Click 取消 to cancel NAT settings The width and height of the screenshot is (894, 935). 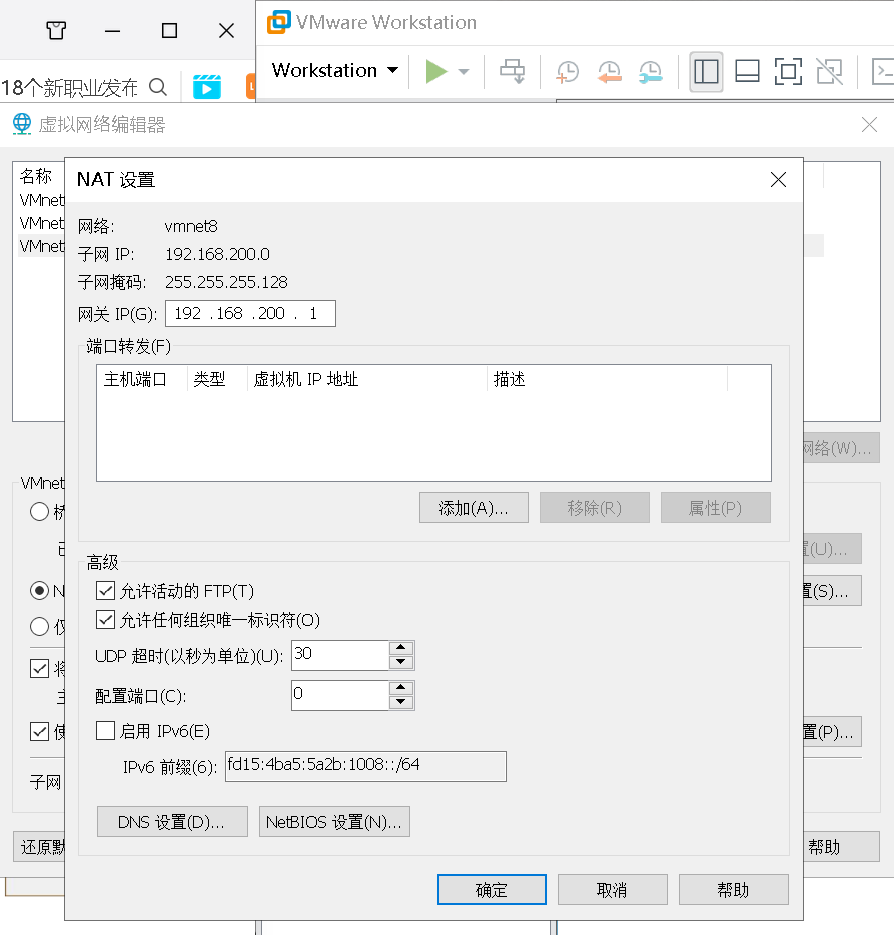click(x=613, y=890)
